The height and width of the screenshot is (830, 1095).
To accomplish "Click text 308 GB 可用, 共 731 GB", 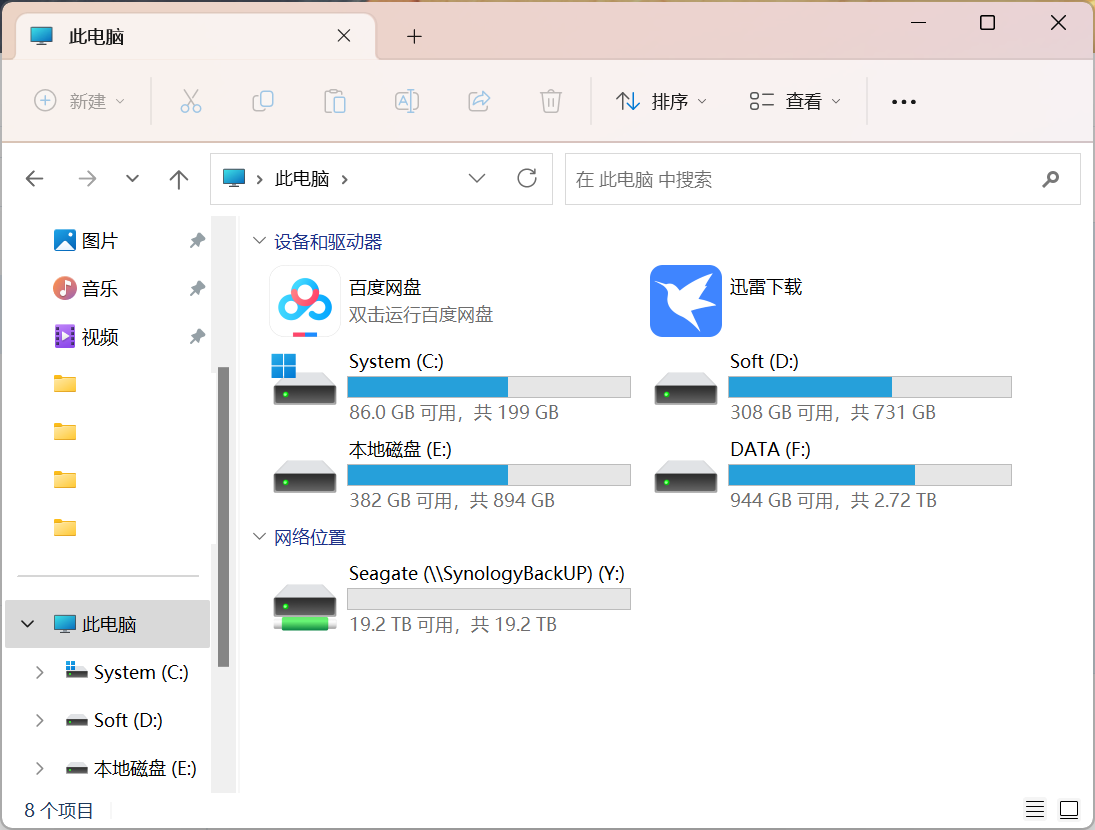I will (832, 413).
